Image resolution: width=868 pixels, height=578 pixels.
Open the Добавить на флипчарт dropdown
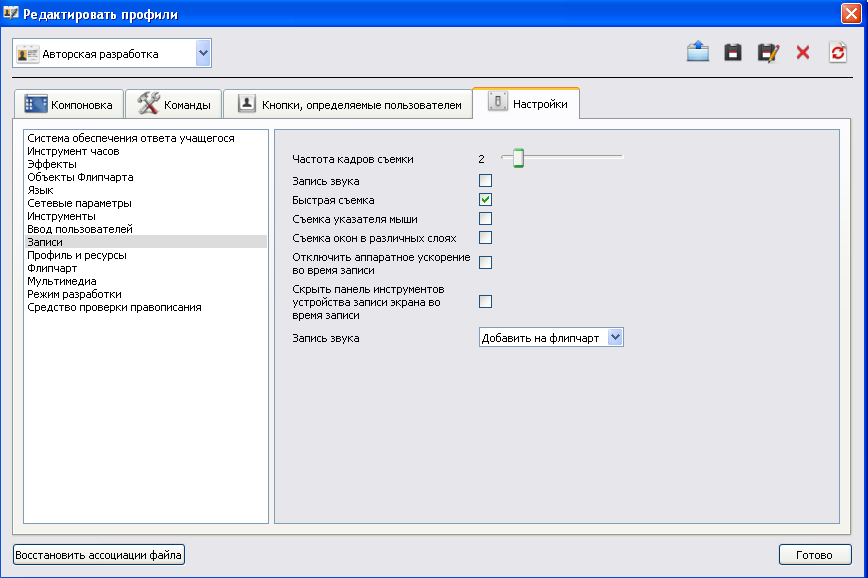615,338
